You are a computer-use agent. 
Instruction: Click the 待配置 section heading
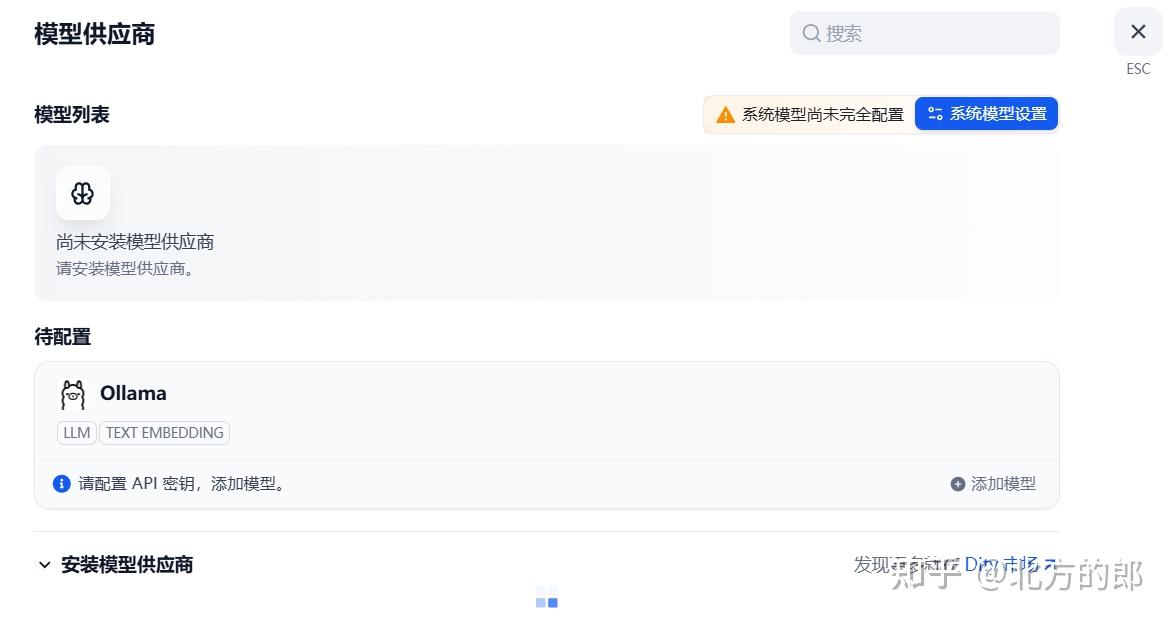pos(61,337)
